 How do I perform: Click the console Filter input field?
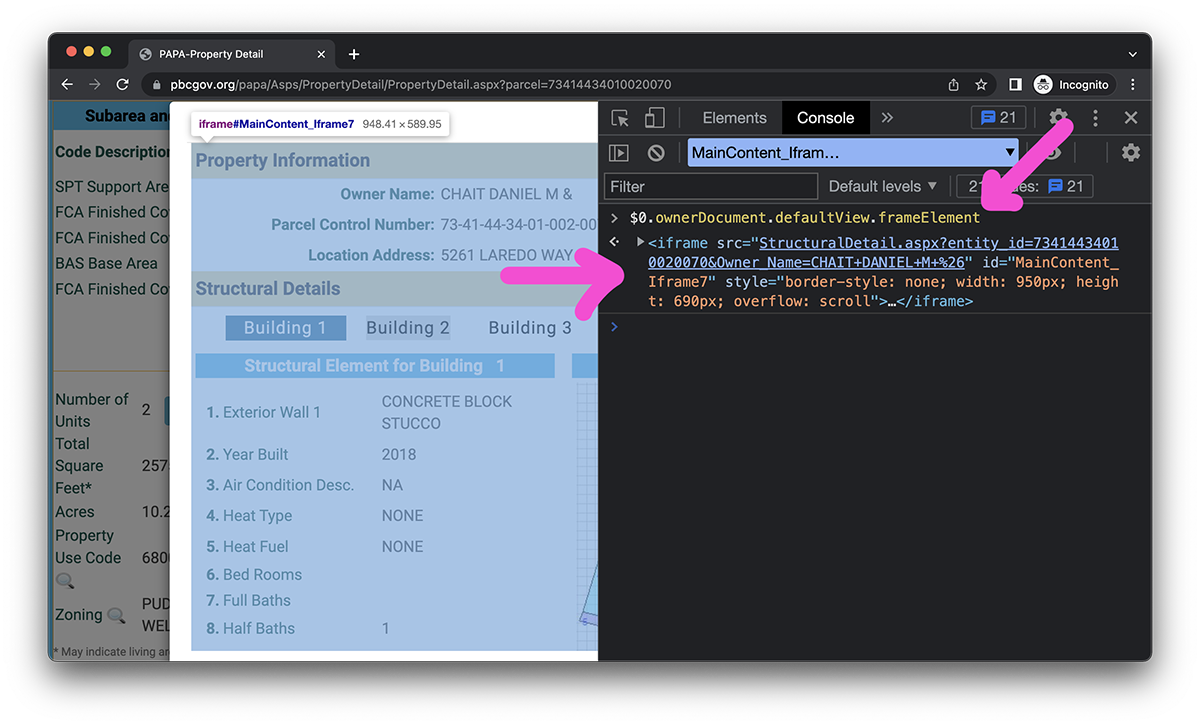[711, 186]
